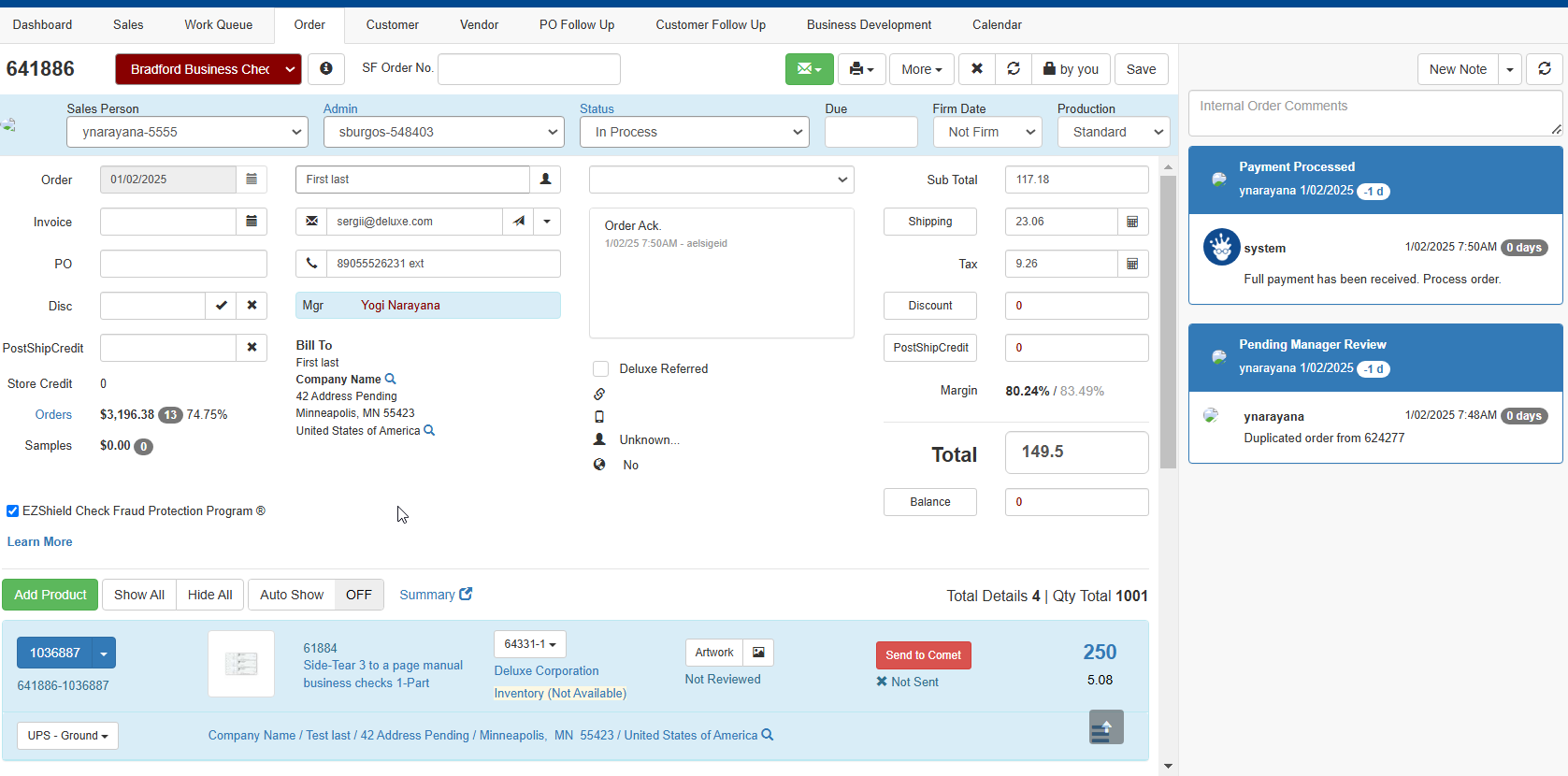Click the info circle icon beside Bradford
This screenshot has width=1568, height=776.
[x=325, y=69]
